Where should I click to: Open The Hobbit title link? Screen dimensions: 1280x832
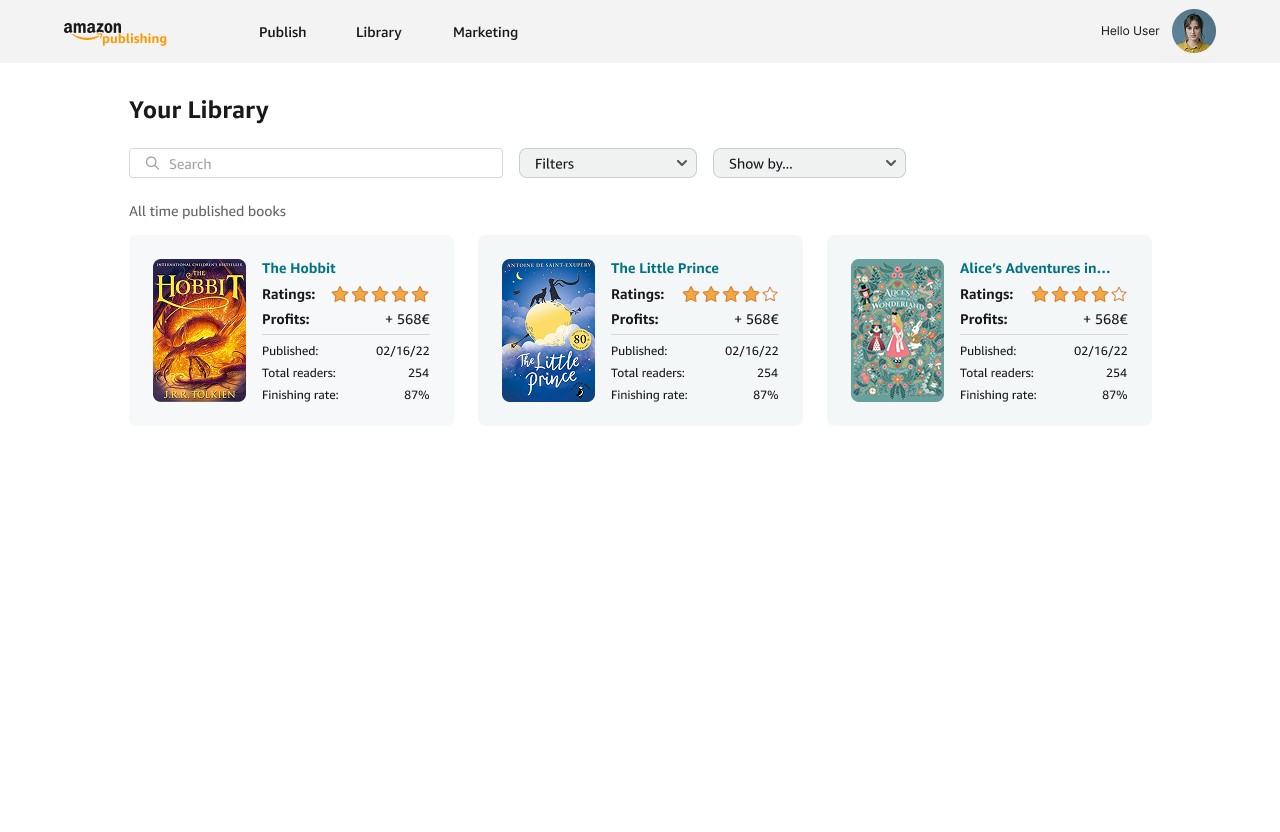coord(299,268)
